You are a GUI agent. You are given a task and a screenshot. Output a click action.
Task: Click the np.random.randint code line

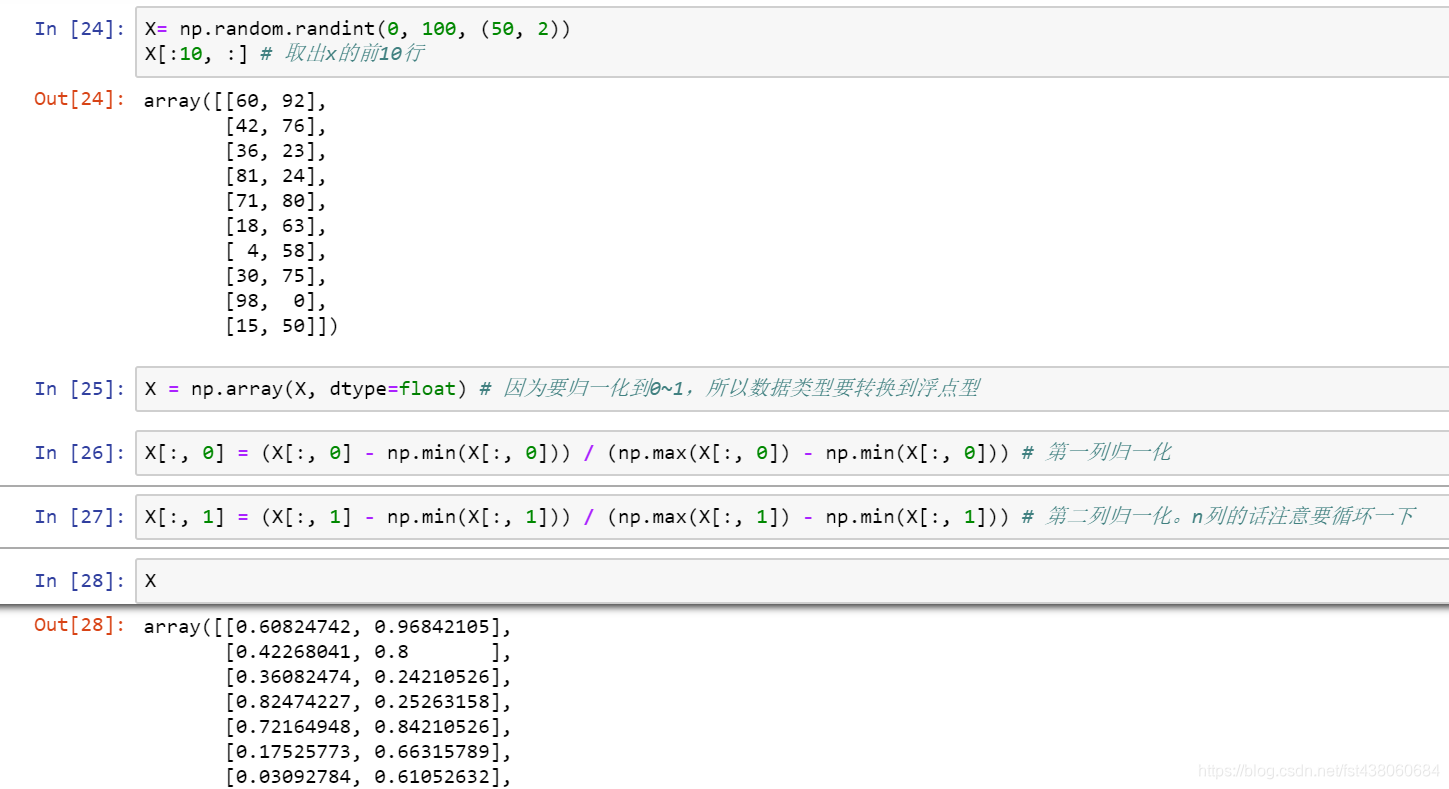coord(357,28)
